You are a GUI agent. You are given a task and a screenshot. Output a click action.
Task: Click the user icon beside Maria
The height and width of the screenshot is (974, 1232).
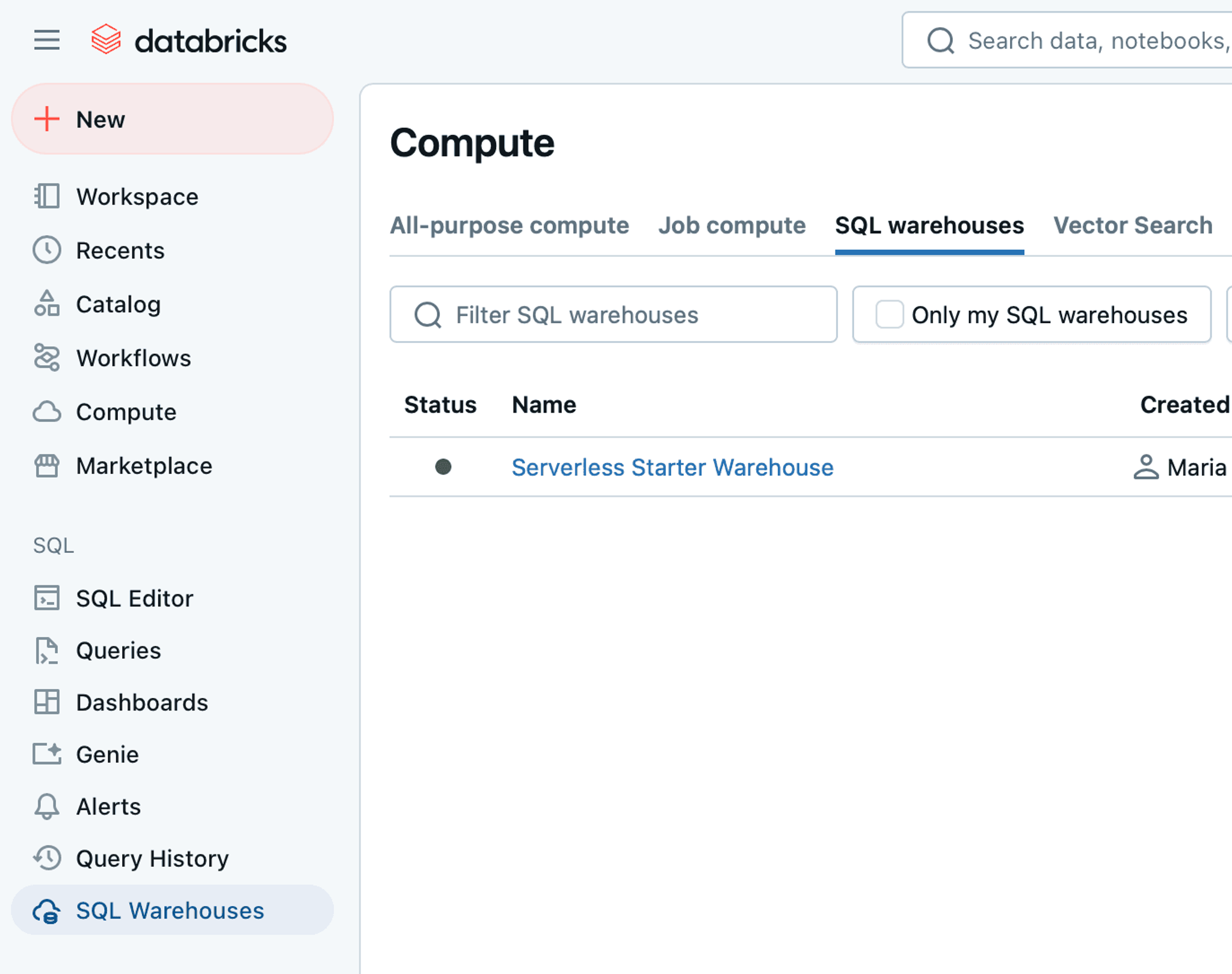tap(1146, 467)
